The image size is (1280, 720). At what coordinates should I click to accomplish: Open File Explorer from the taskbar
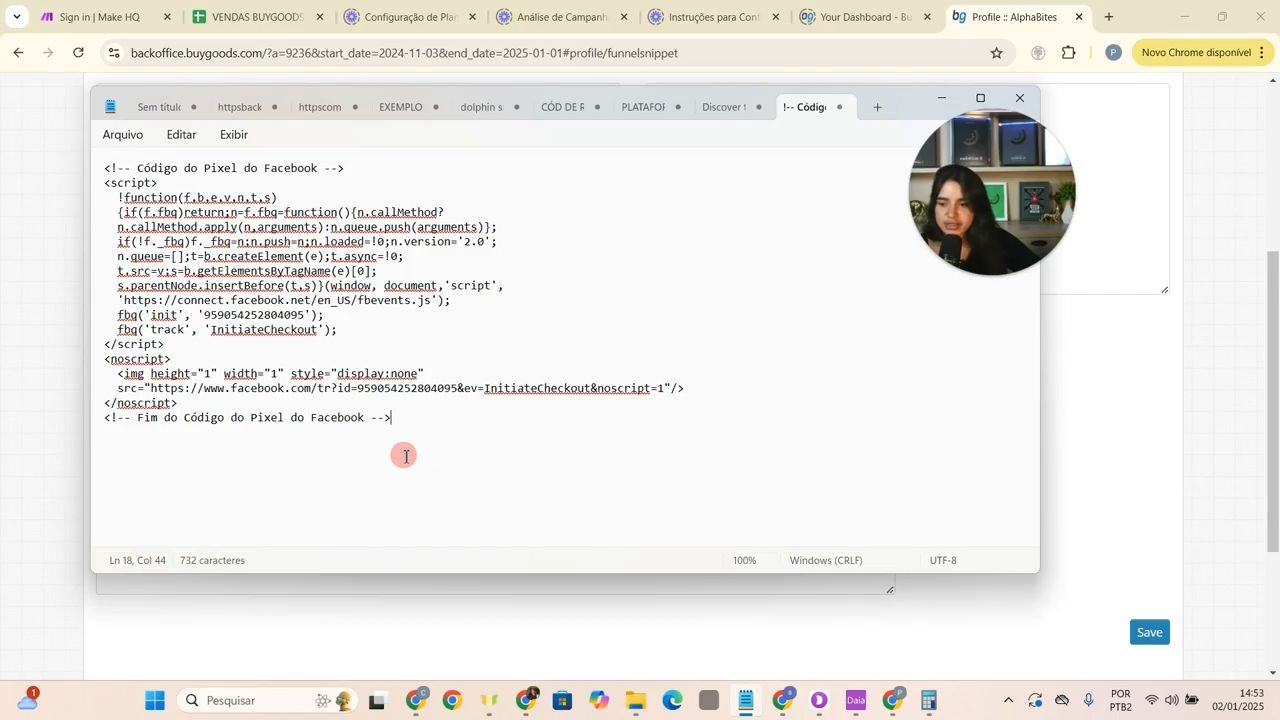[636, 701]
